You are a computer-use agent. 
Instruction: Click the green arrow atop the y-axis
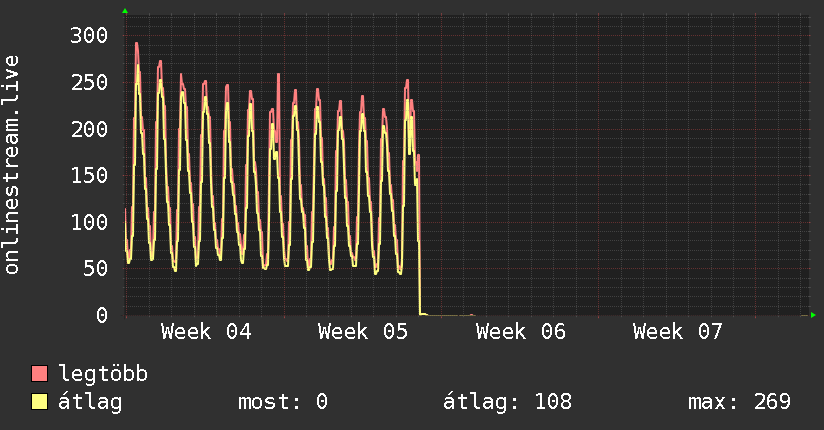pos(125,10)
